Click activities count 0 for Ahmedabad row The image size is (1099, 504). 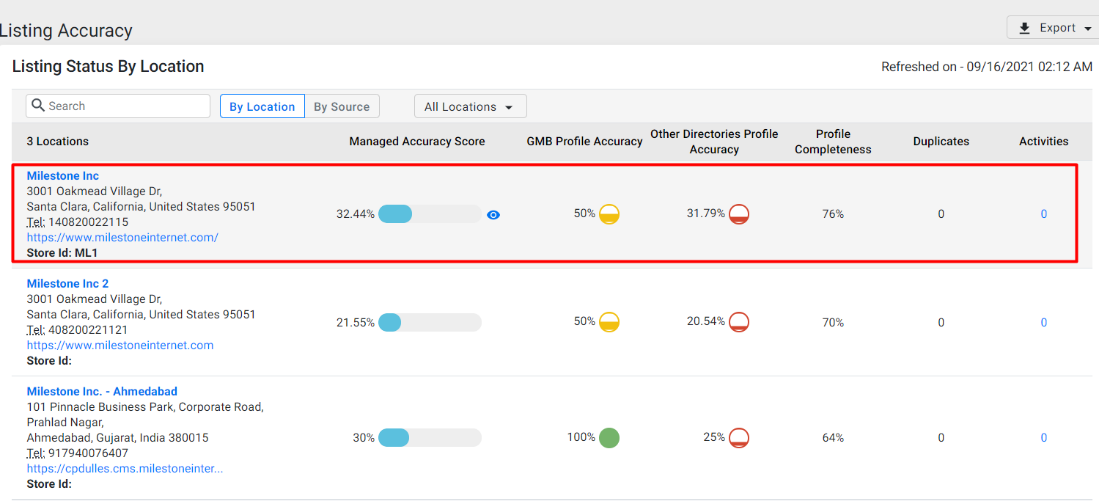(x=1044, y=438)
